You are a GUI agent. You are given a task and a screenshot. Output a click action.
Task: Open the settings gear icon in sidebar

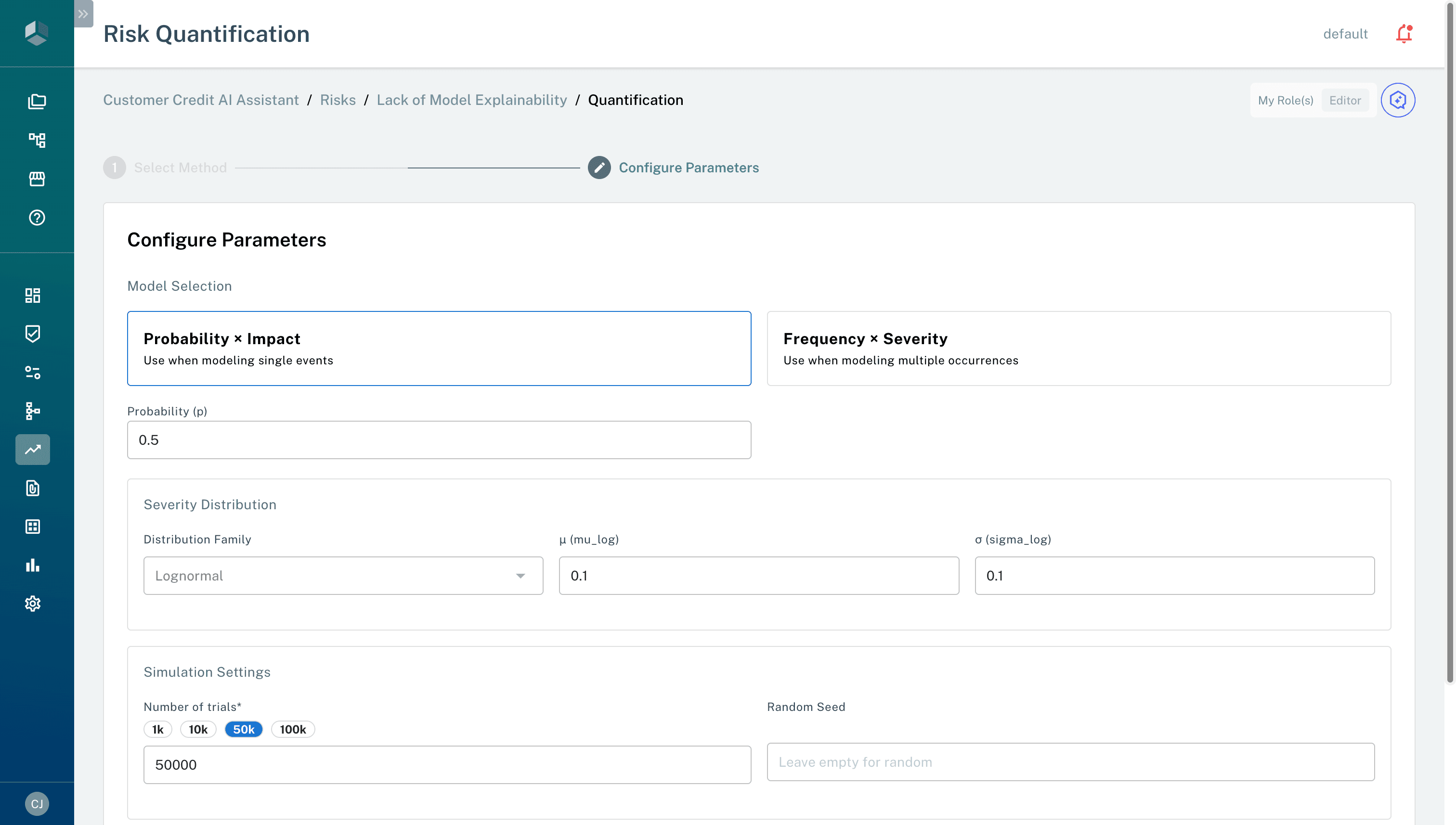tap(33, 604)
